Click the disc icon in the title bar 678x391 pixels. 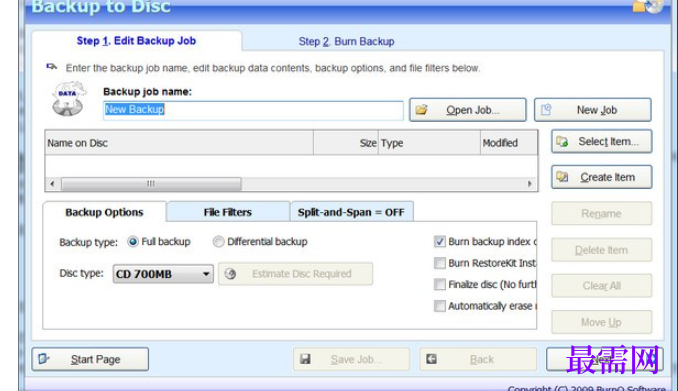649,6
